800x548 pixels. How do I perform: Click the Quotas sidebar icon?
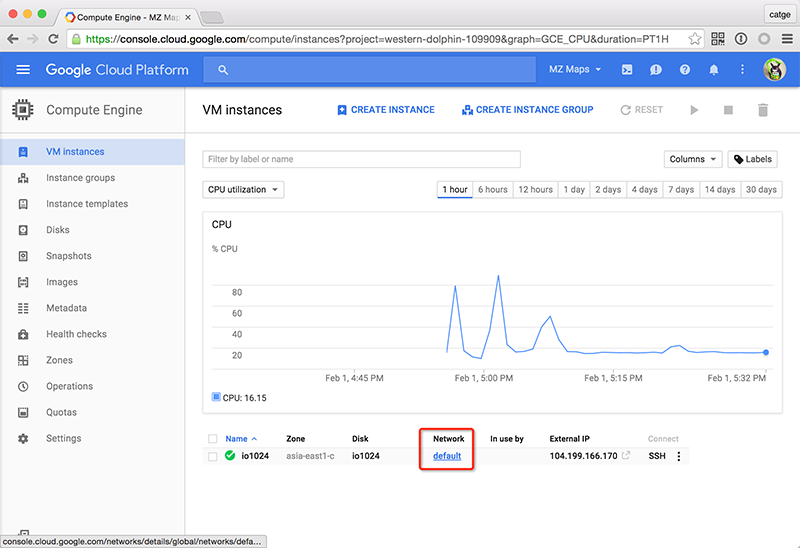click(x=23, y=412)
